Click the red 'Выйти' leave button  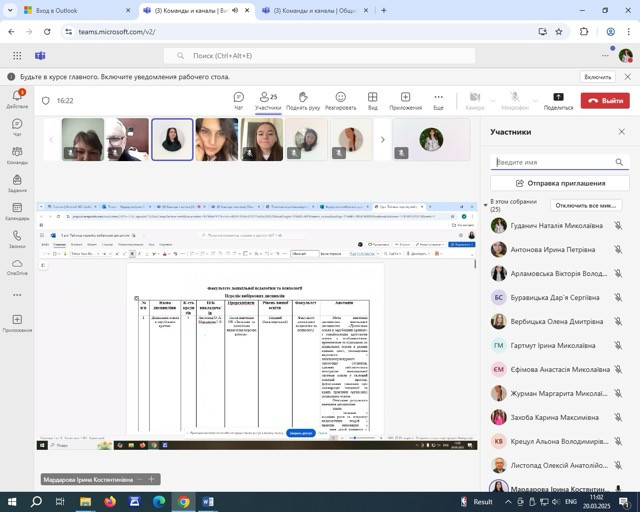click(x=605, y=100)
